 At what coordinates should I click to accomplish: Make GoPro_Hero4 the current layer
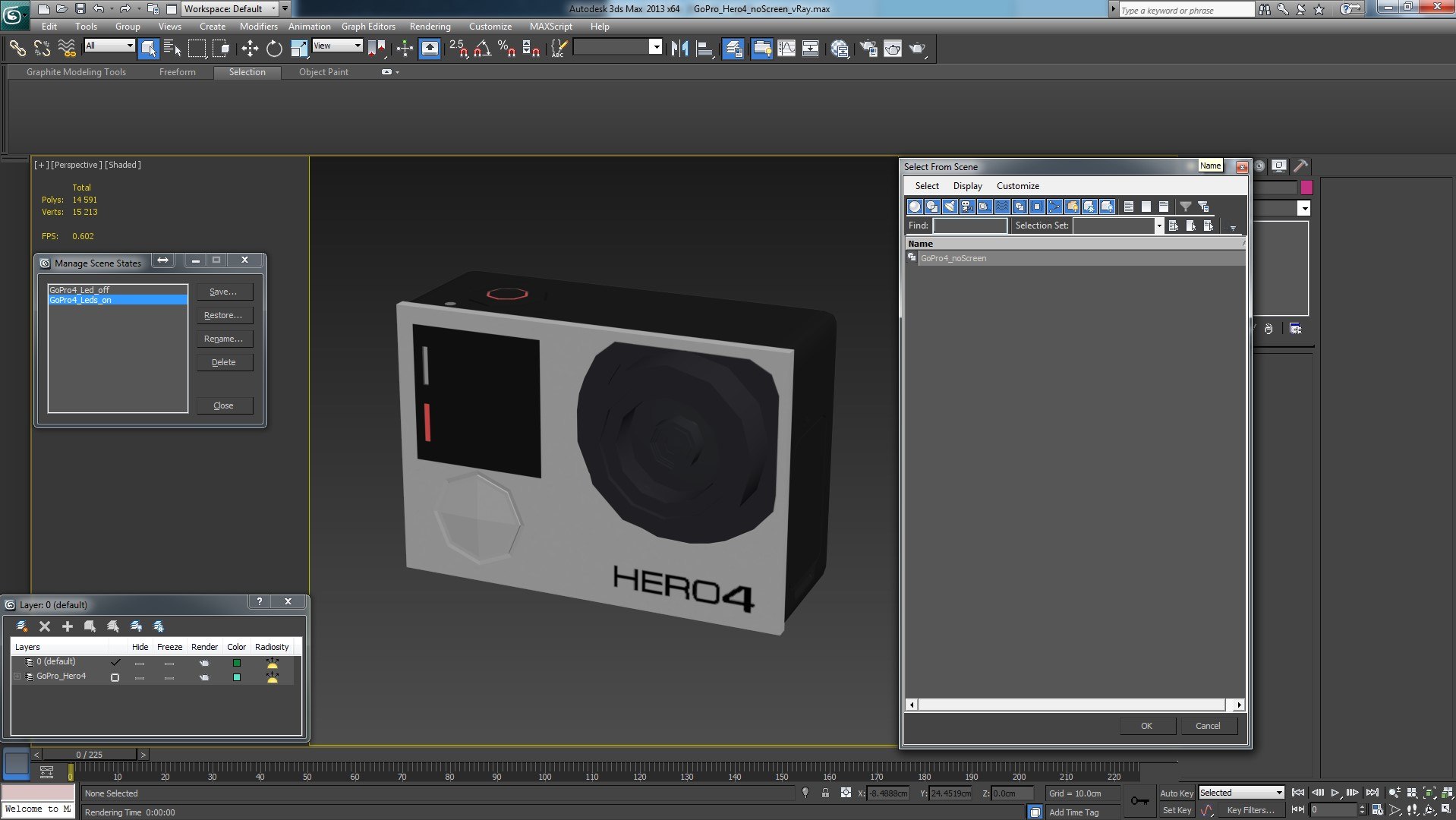[115, 677]
